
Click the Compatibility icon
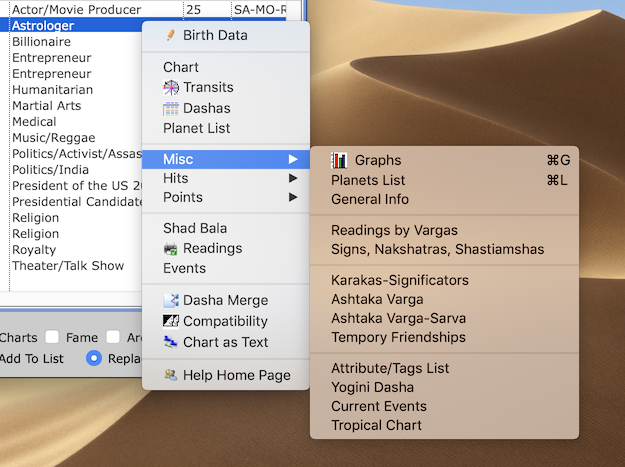[171, 321]
